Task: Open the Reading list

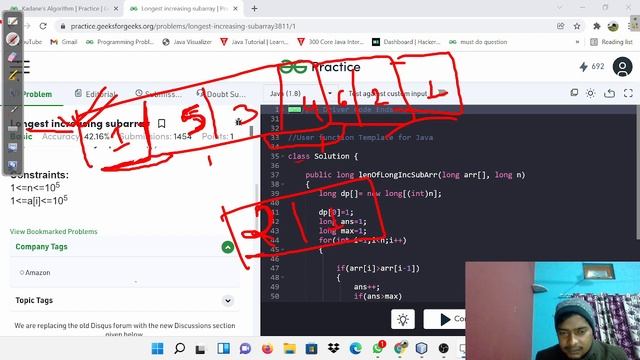Action: (611, 42)
